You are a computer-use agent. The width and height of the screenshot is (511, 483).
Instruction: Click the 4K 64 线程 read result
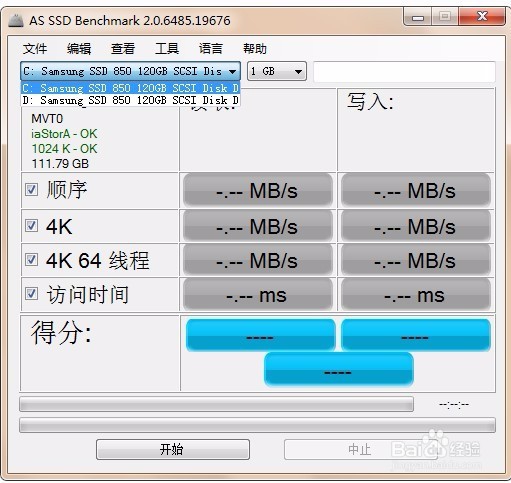pos(258,260)
